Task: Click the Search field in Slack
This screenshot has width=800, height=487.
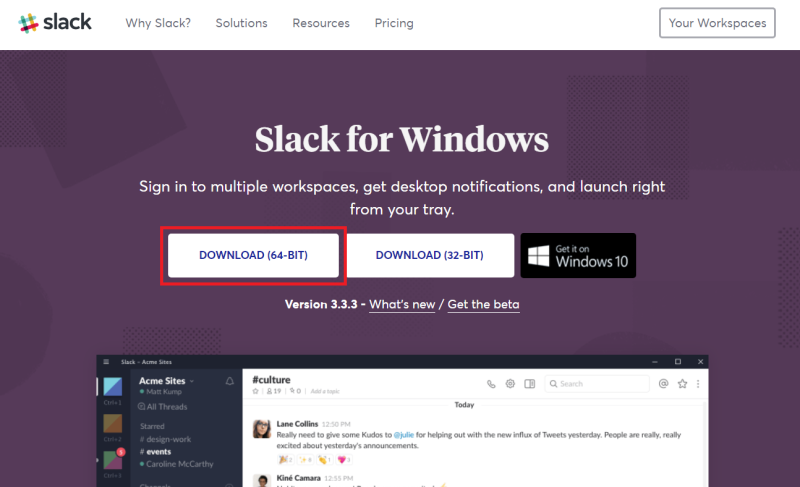Action: (597, 383)
